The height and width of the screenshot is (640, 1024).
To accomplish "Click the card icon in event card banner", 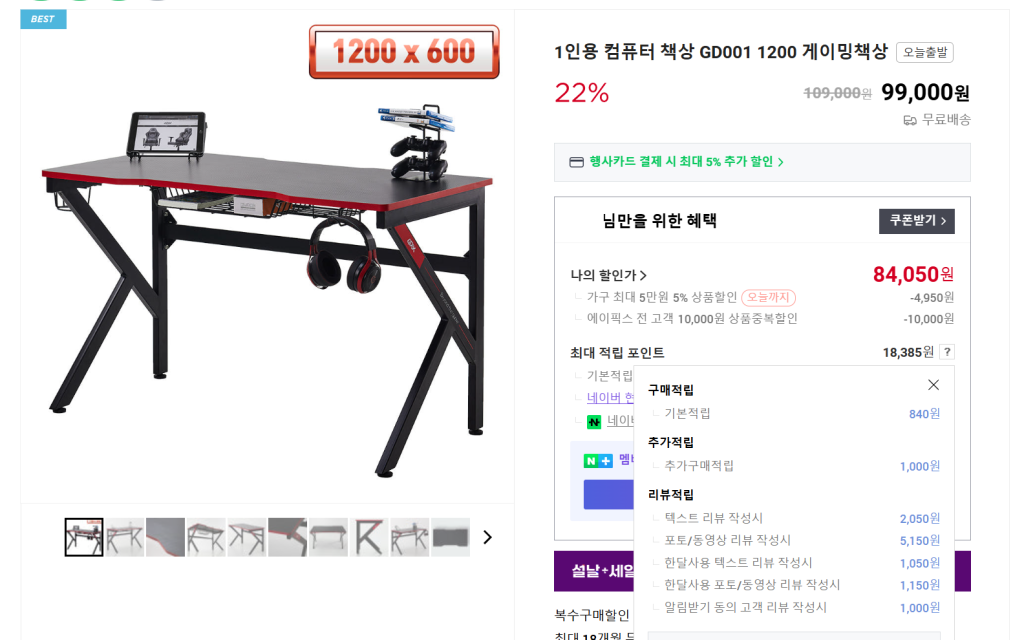I will 576,162.
